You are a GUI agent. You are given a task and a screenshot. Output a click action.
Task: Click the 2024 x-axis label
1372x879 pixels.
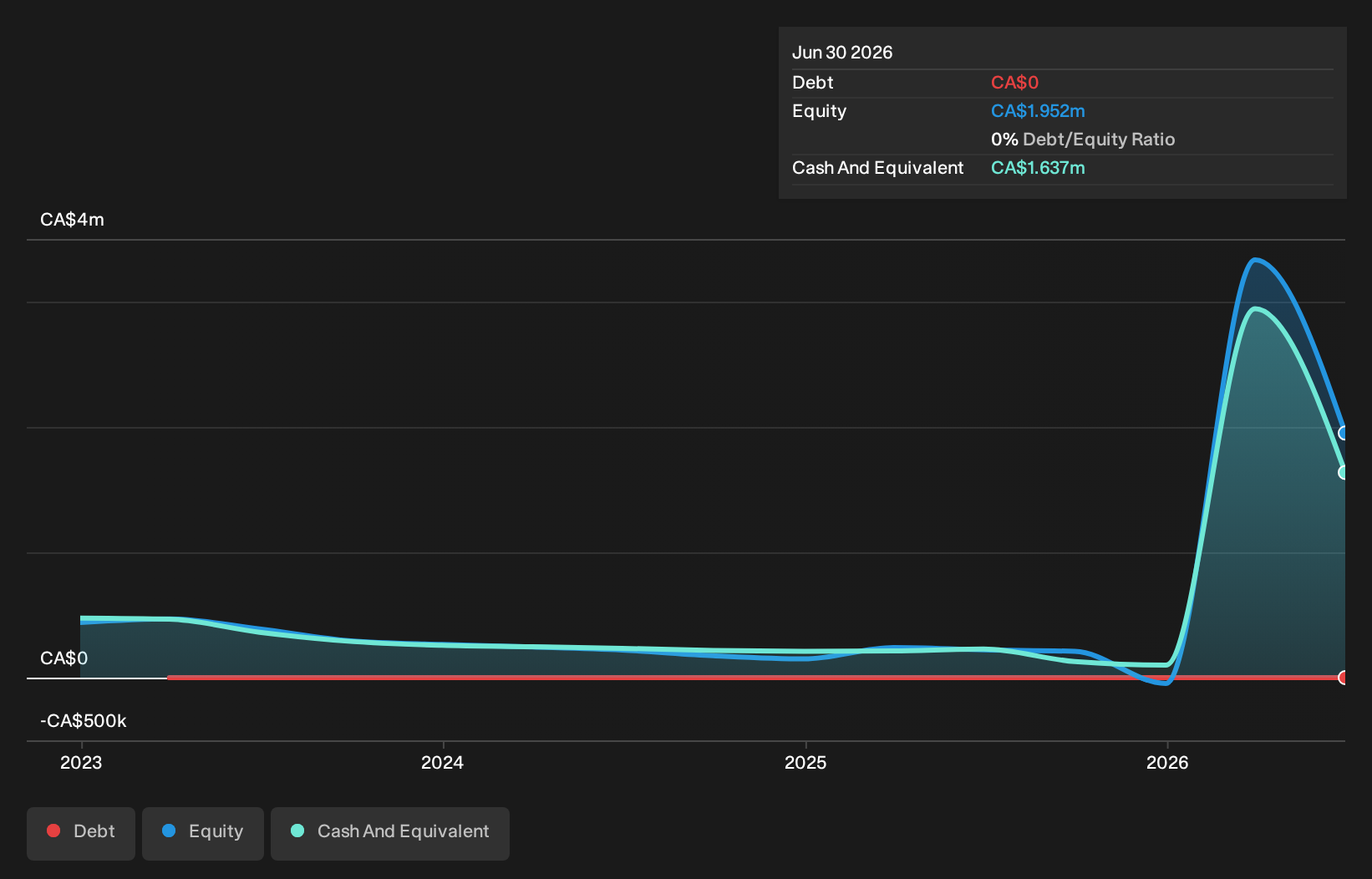click(442, 762)
